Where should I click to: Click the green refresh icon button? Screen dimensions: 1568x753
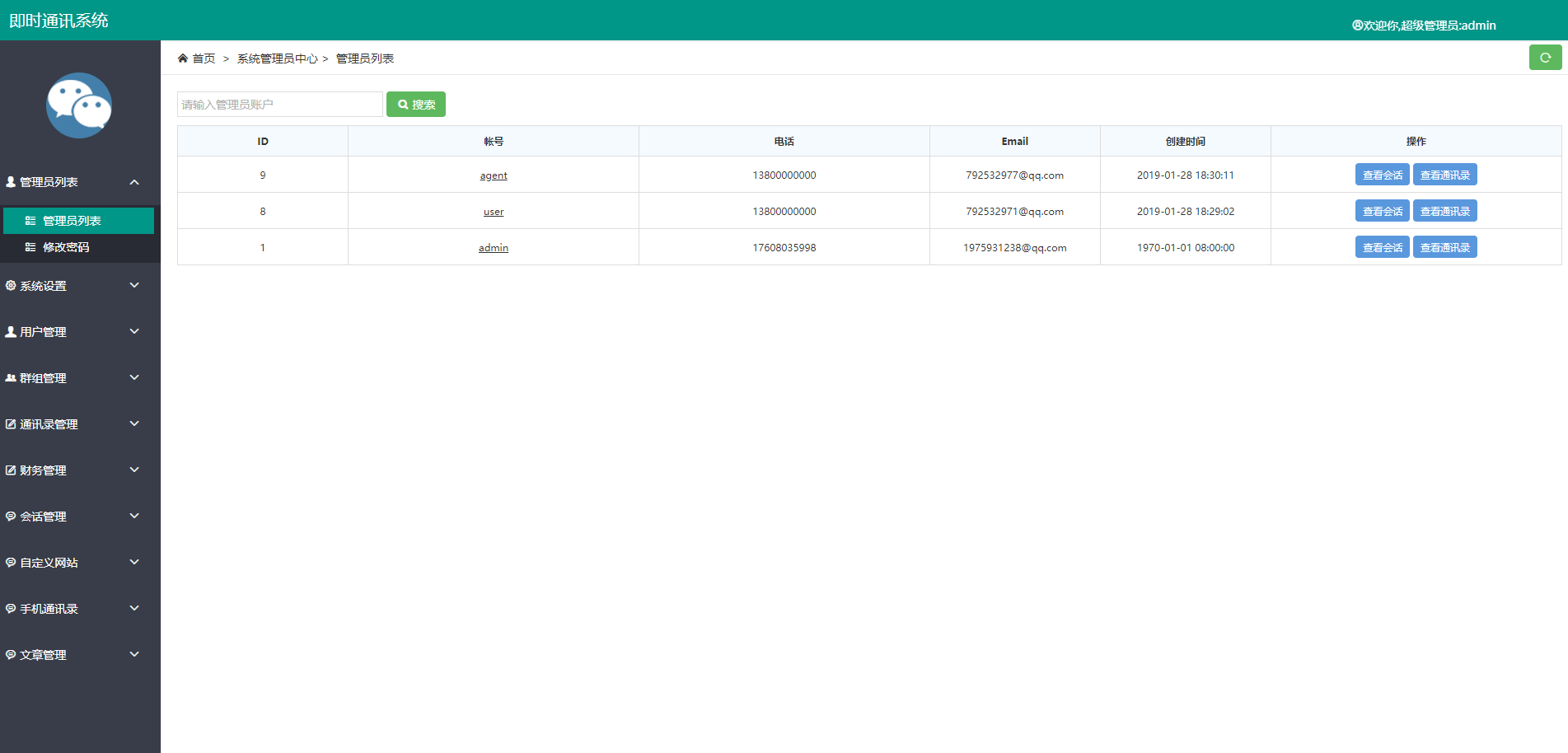tap(1545, 58)
